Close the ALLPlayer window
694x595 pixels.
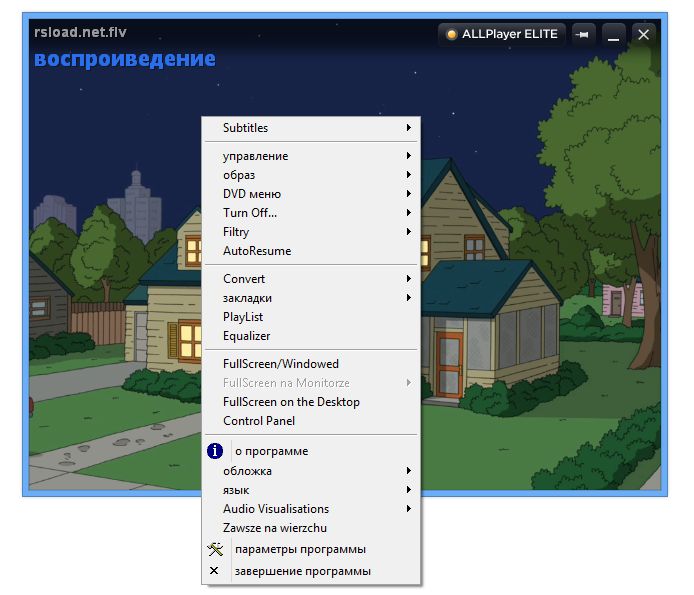coord(644,35)
